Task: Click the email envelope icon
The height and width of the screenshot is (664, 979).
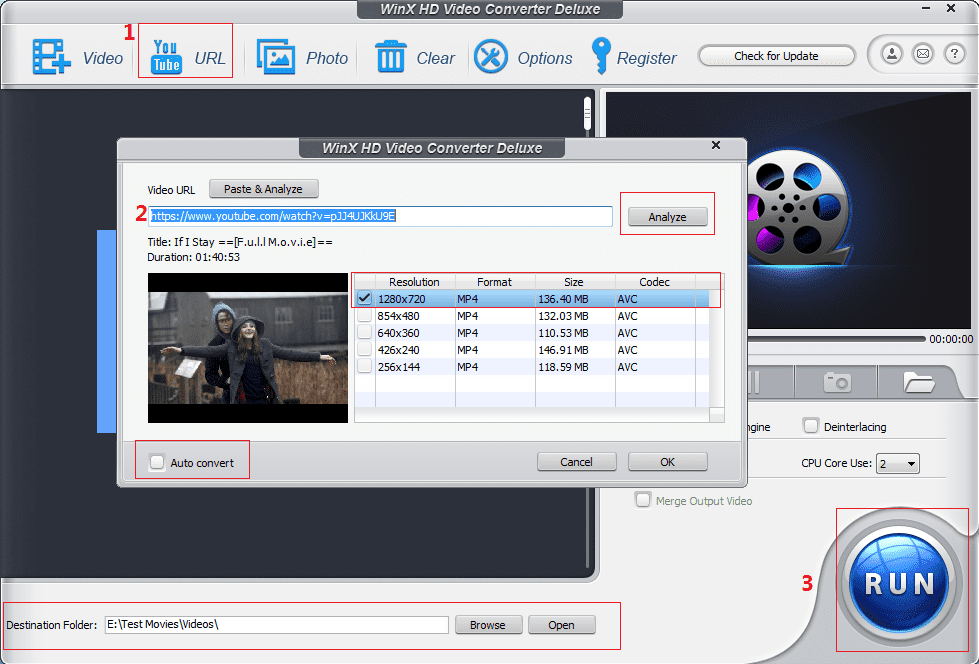Action: click(923, 54)
